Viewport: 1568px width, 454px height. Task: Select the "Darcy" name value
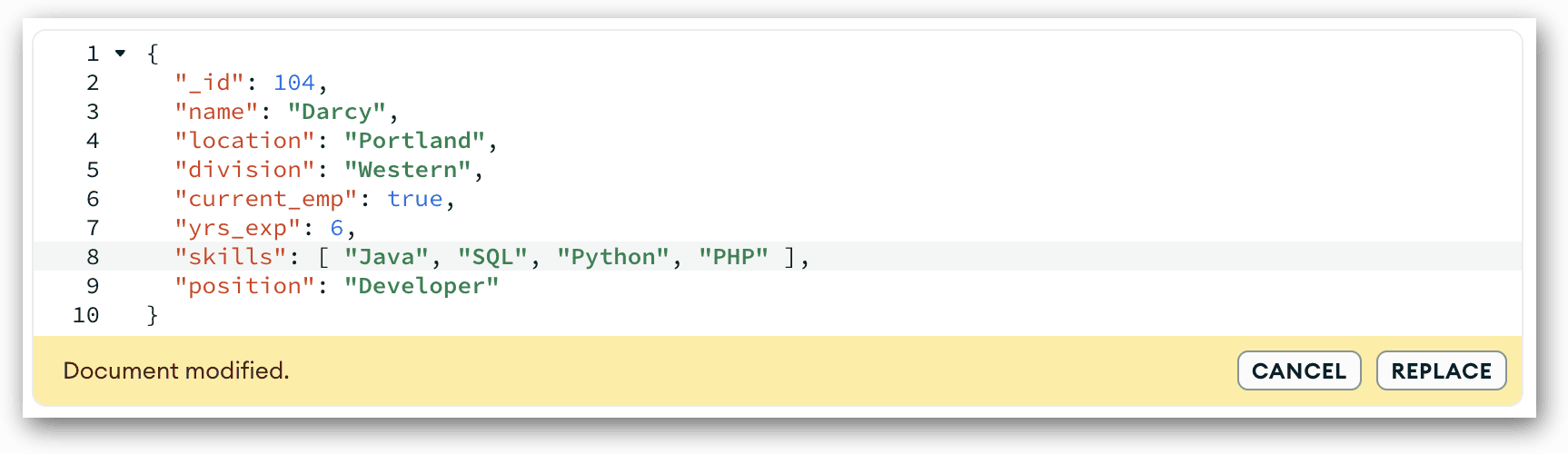click(337, 112)
